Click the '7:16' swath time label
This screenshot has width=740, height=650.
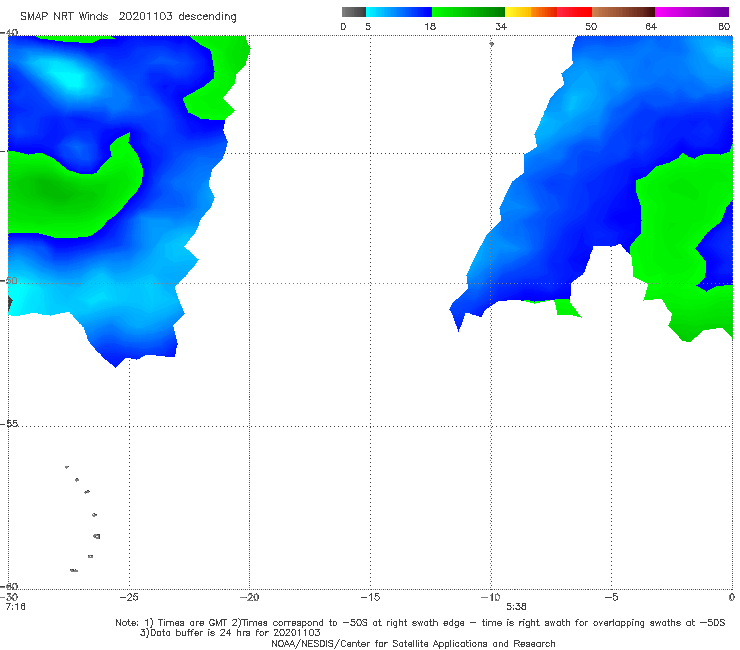[16, 607]
